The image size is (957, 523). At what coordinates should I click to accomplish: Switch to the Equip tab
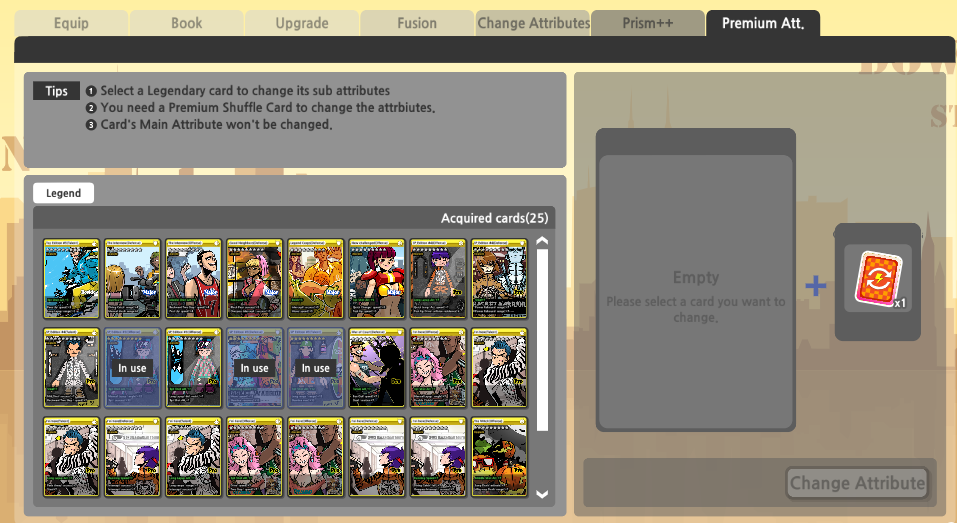tap(71, 23)
